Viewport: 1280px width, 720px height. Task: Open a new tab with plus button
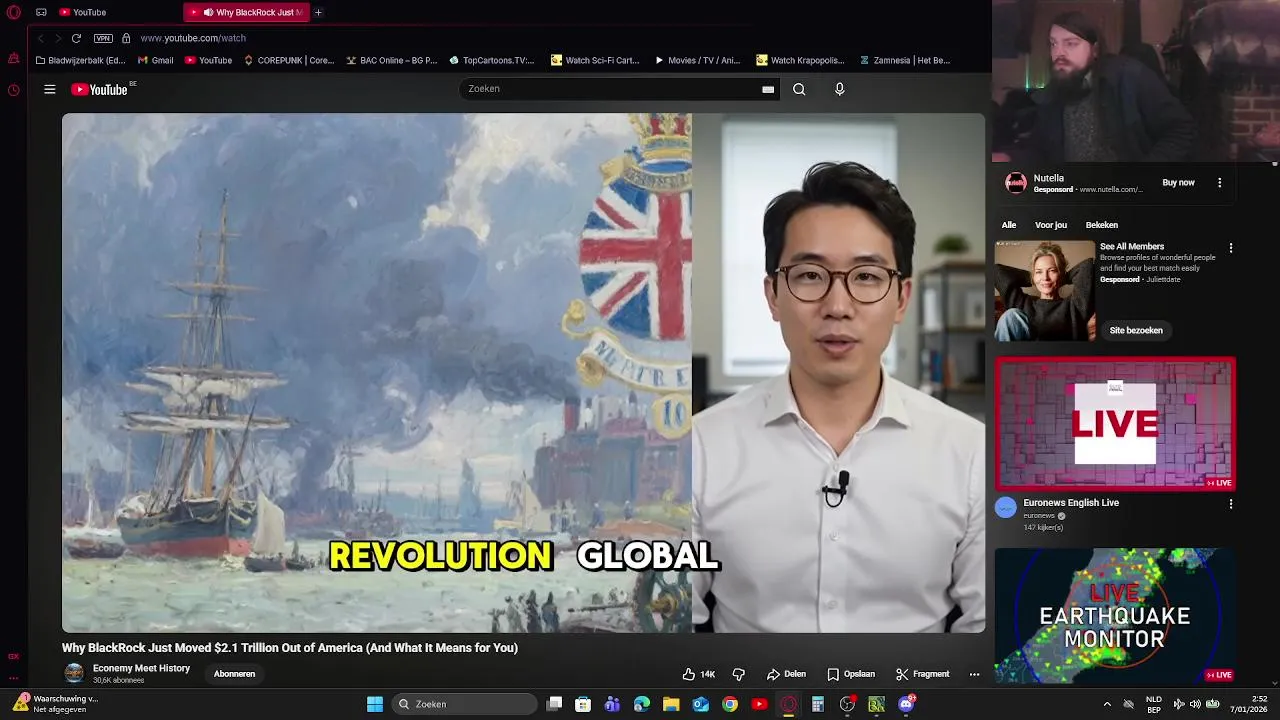[318, 12]
